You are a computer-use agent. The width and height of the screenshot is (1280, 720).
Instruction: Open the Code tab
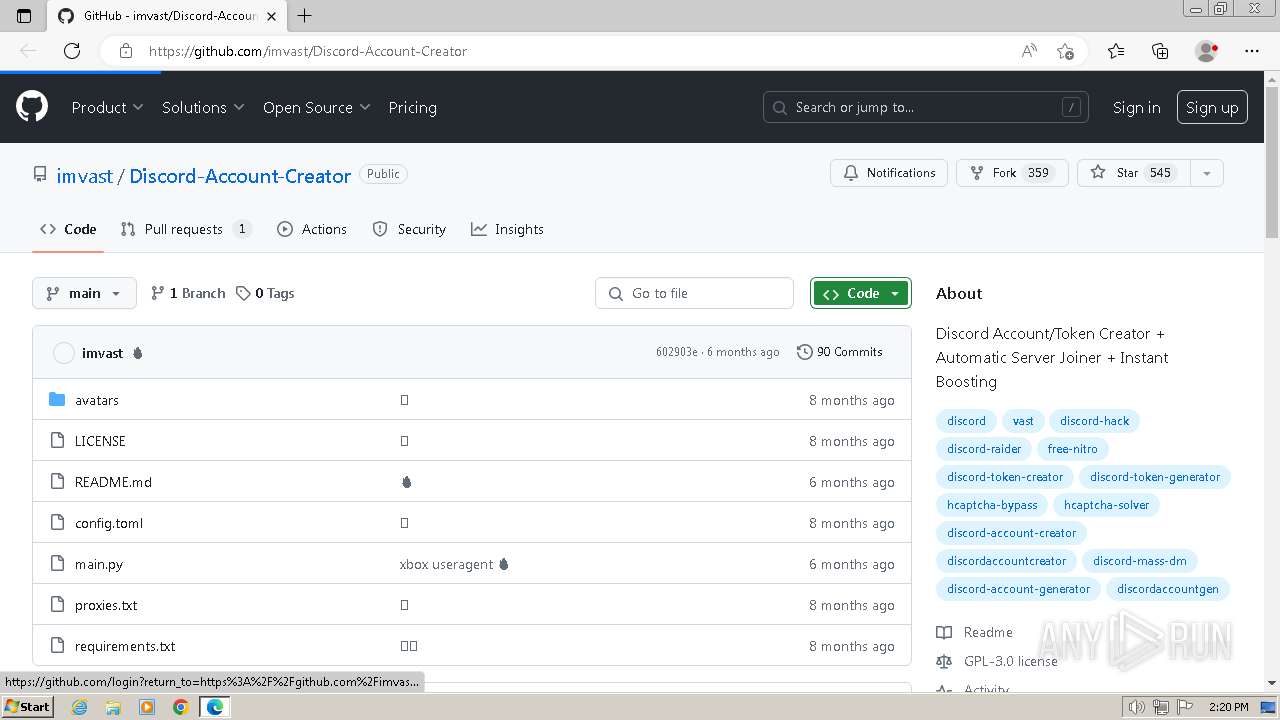[68, 229]
